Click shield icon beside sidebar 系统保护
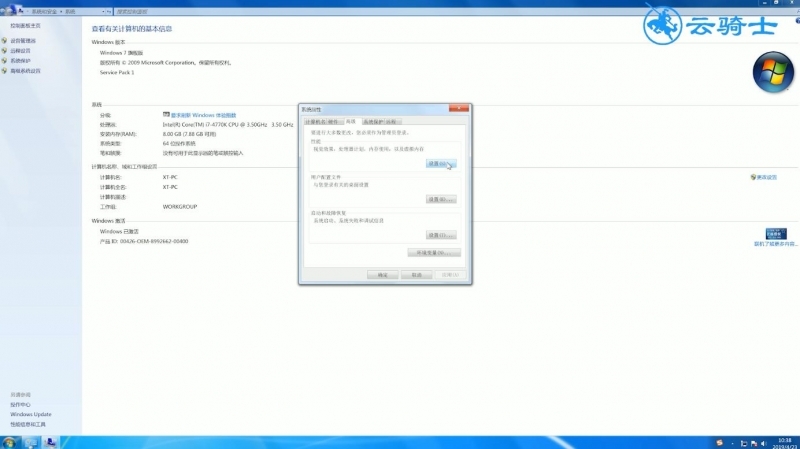The width and height of the screenshot is (800, 449). (x=4, y=61)
